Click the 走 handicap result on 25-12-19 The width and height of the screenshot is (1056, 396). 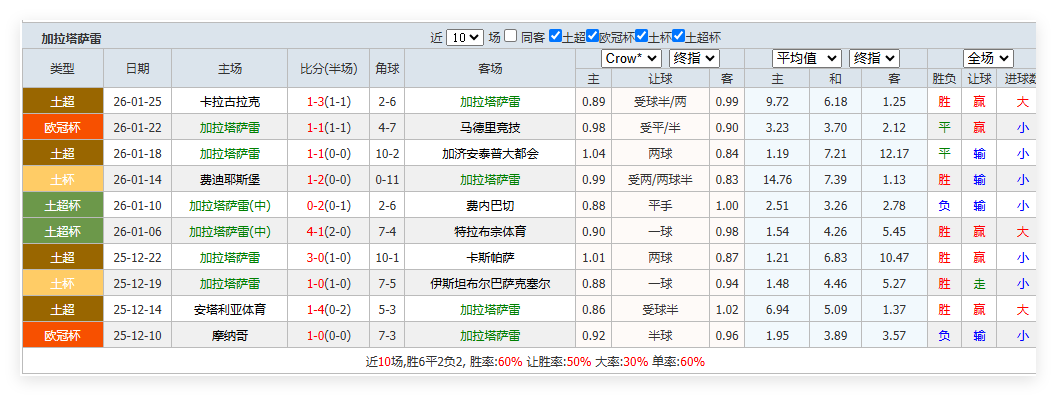pos(980,284)
